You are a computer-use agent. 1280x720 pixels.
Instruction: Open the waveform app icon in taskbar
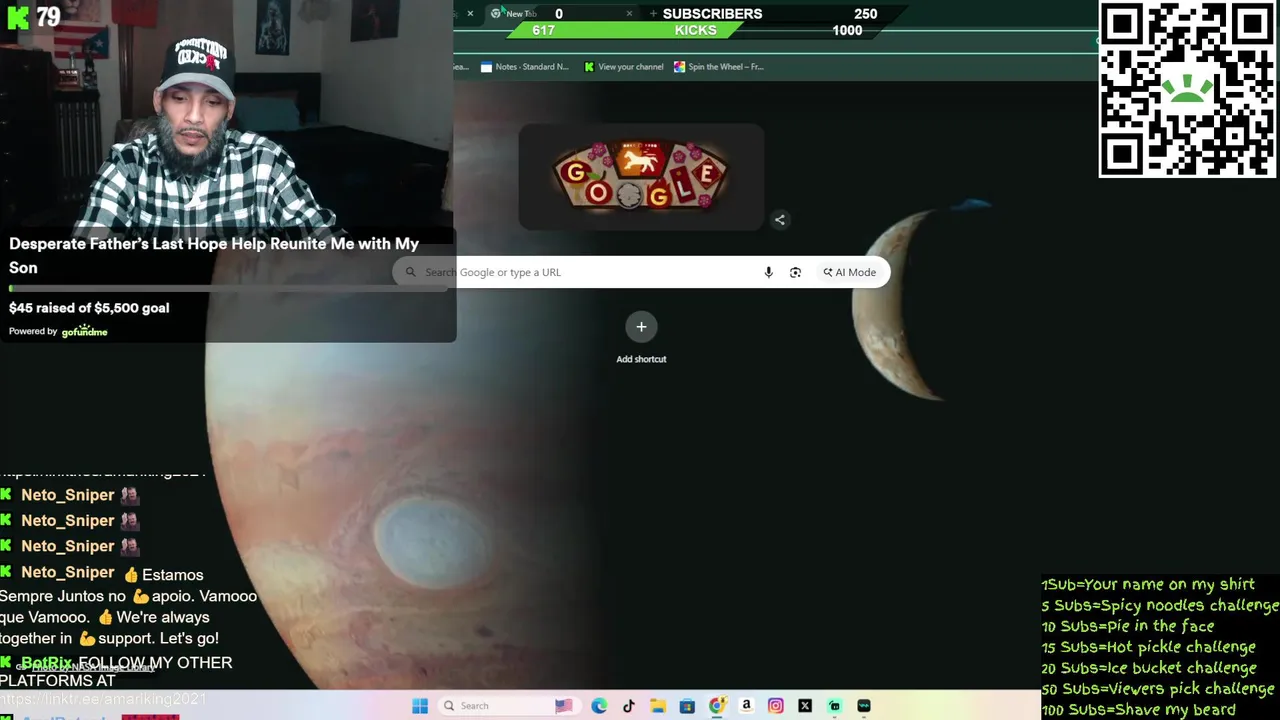tap(864, 706)
